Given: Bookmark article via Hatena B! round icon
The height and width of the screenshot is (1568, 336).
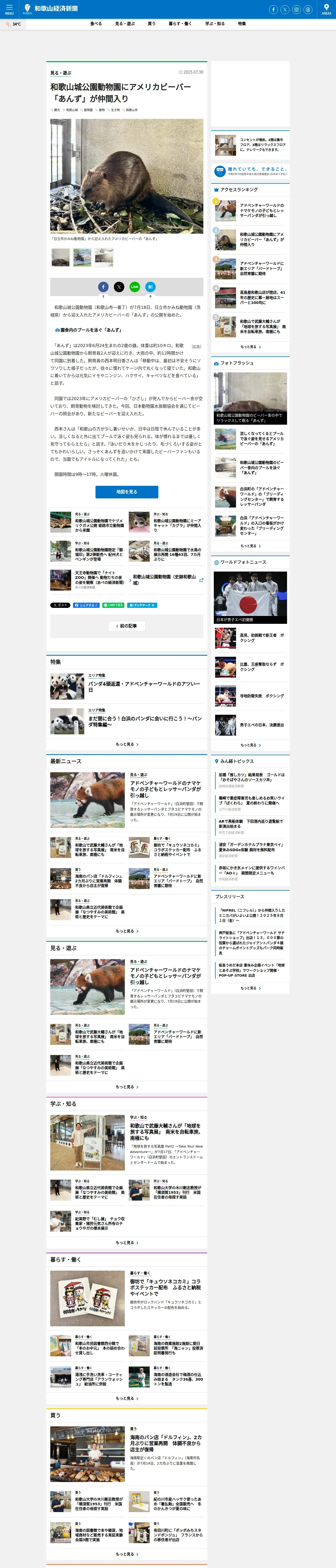Looking at the screenshot, I should coord(151,287).
